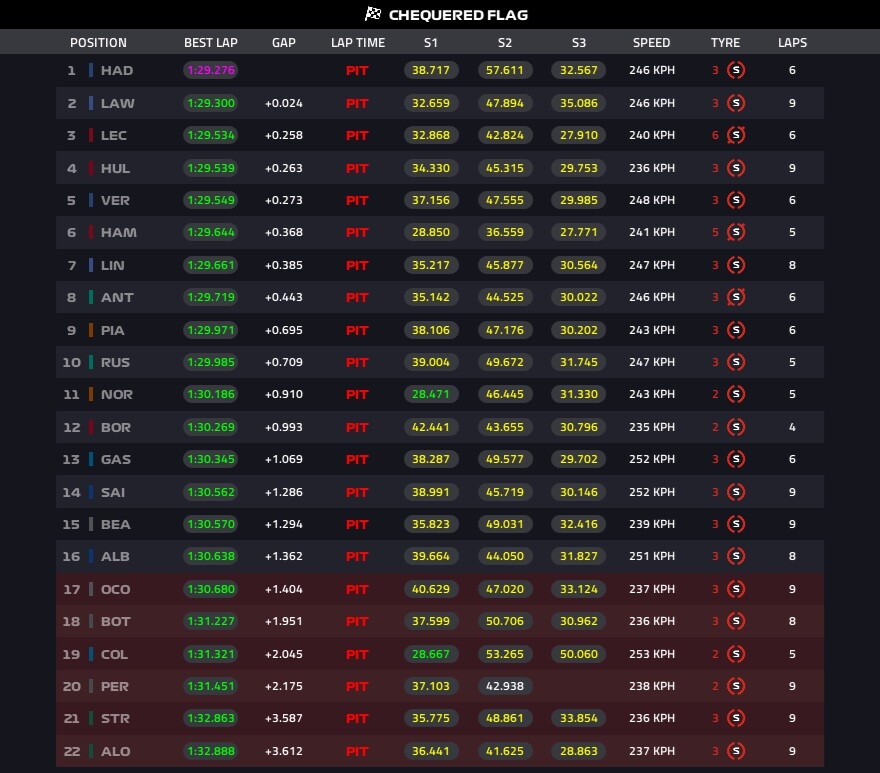Click VER's blue team color bar
Viewport: 880px width, 773px height.
coord(91,200)
